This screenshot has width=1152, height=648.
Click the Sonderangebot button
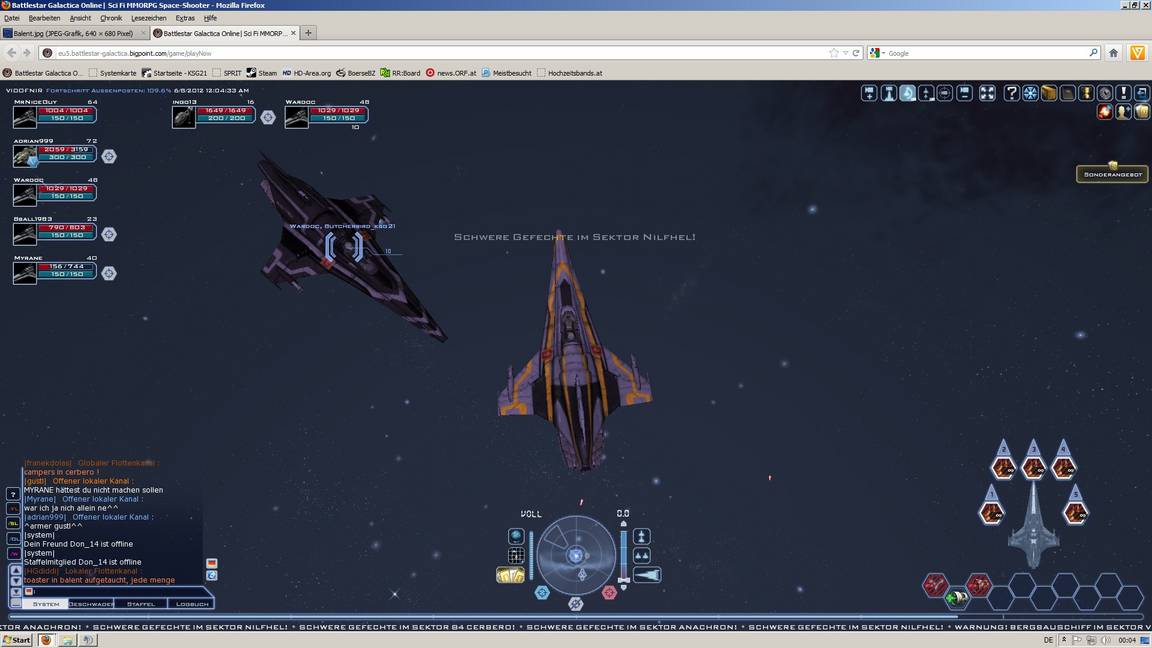(1112, 174)
